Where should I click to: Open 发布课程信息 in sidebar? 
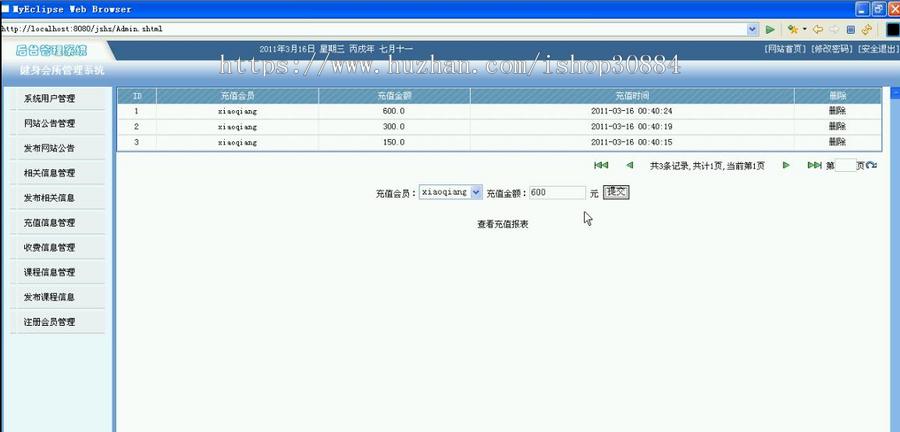[49, 297]
